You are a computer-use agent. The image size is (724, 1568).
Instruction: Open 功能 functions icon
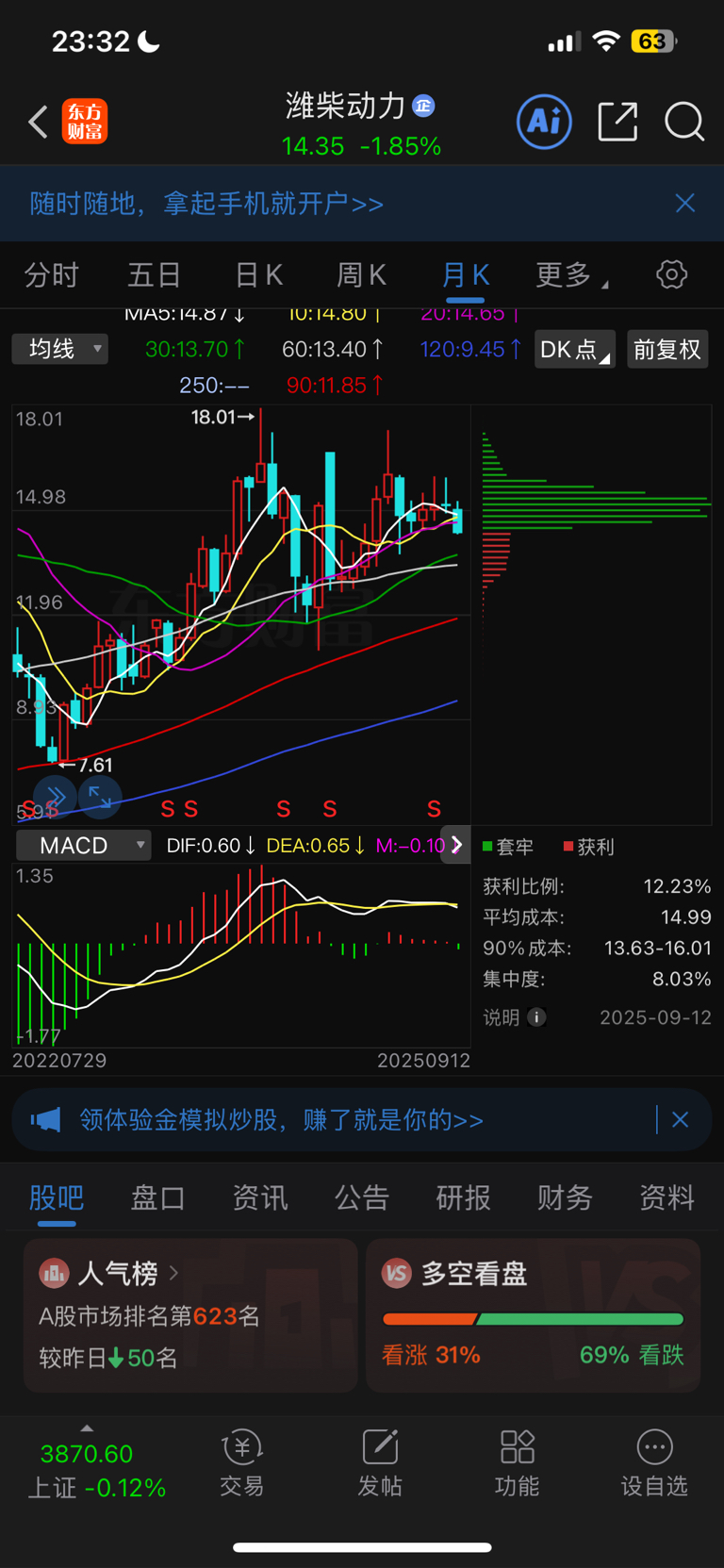point(517,1446)
